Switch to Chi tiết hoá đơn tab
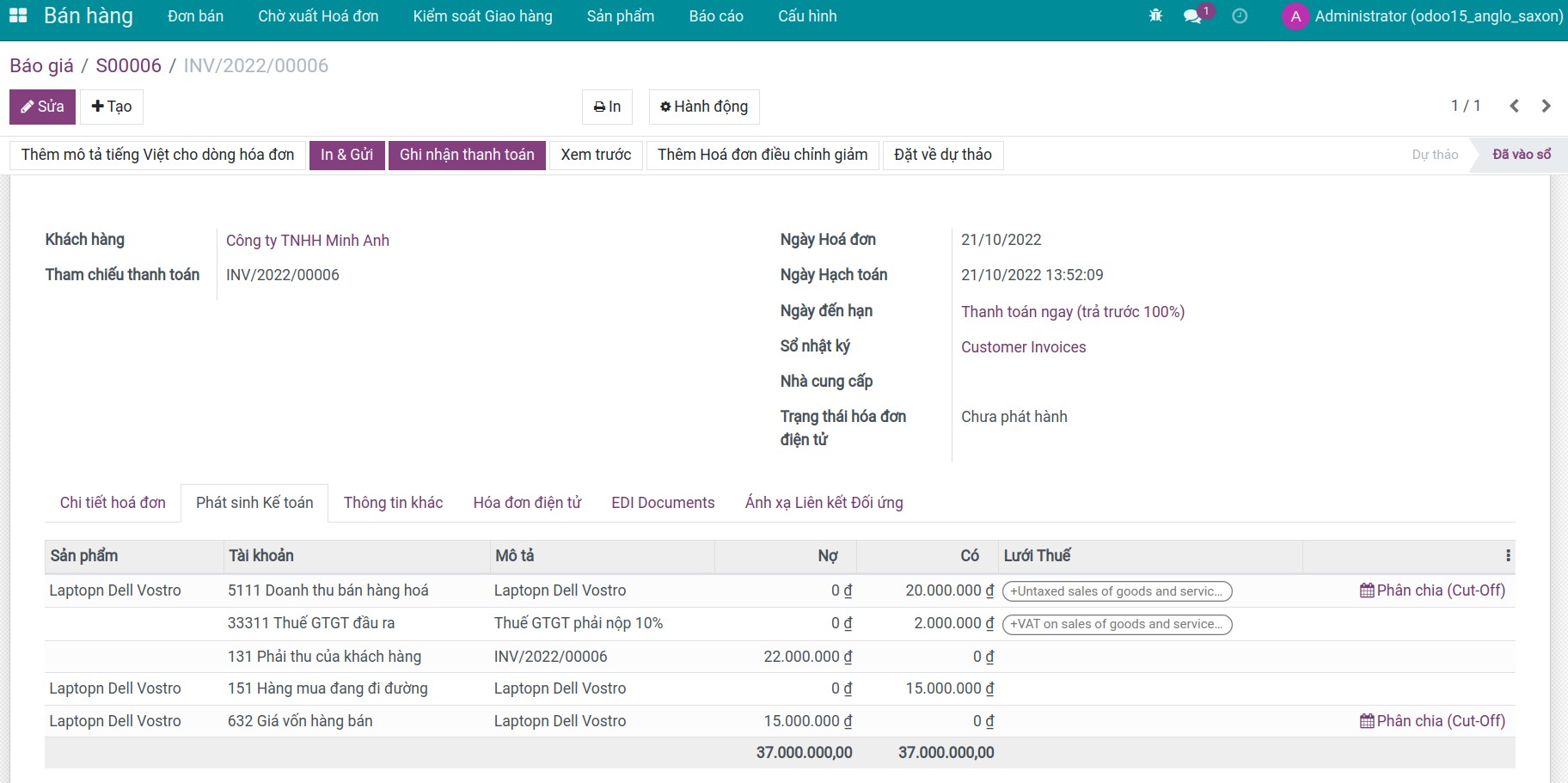The height and width of the screenshot is (783, 1568). click(x=113, y=503)
